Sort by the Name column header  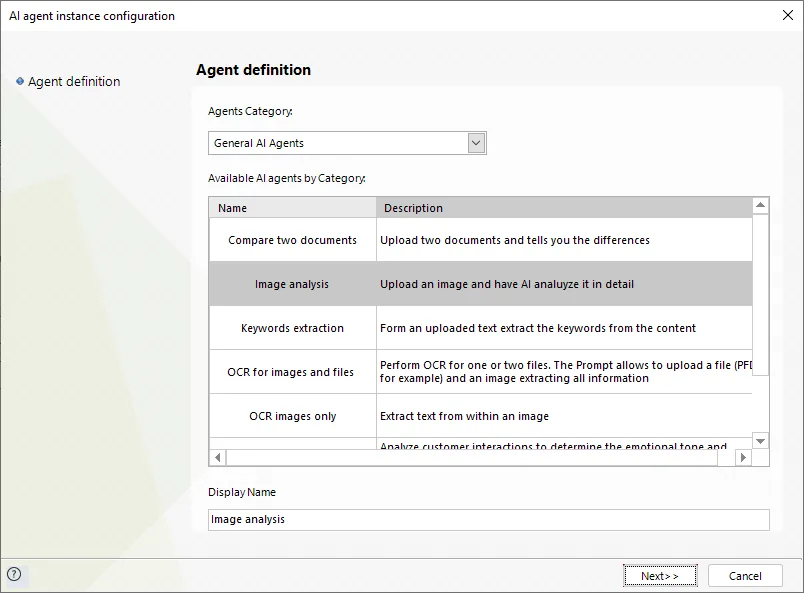[x=292, y=208]
